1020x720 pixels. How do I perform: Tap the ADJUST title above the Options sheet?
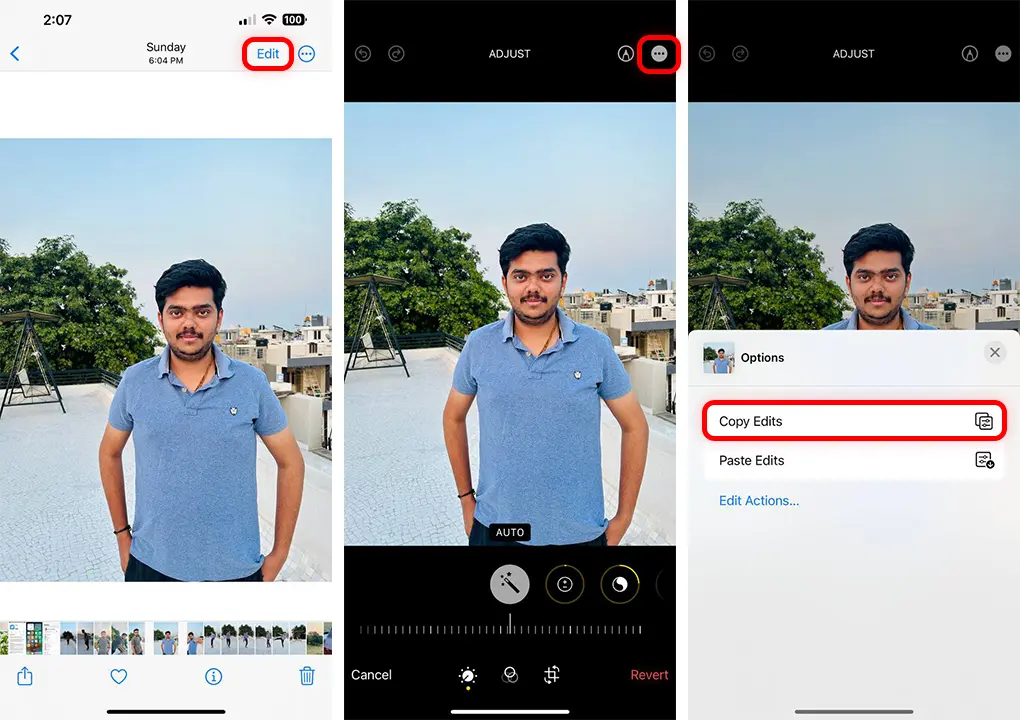[853, 54]
